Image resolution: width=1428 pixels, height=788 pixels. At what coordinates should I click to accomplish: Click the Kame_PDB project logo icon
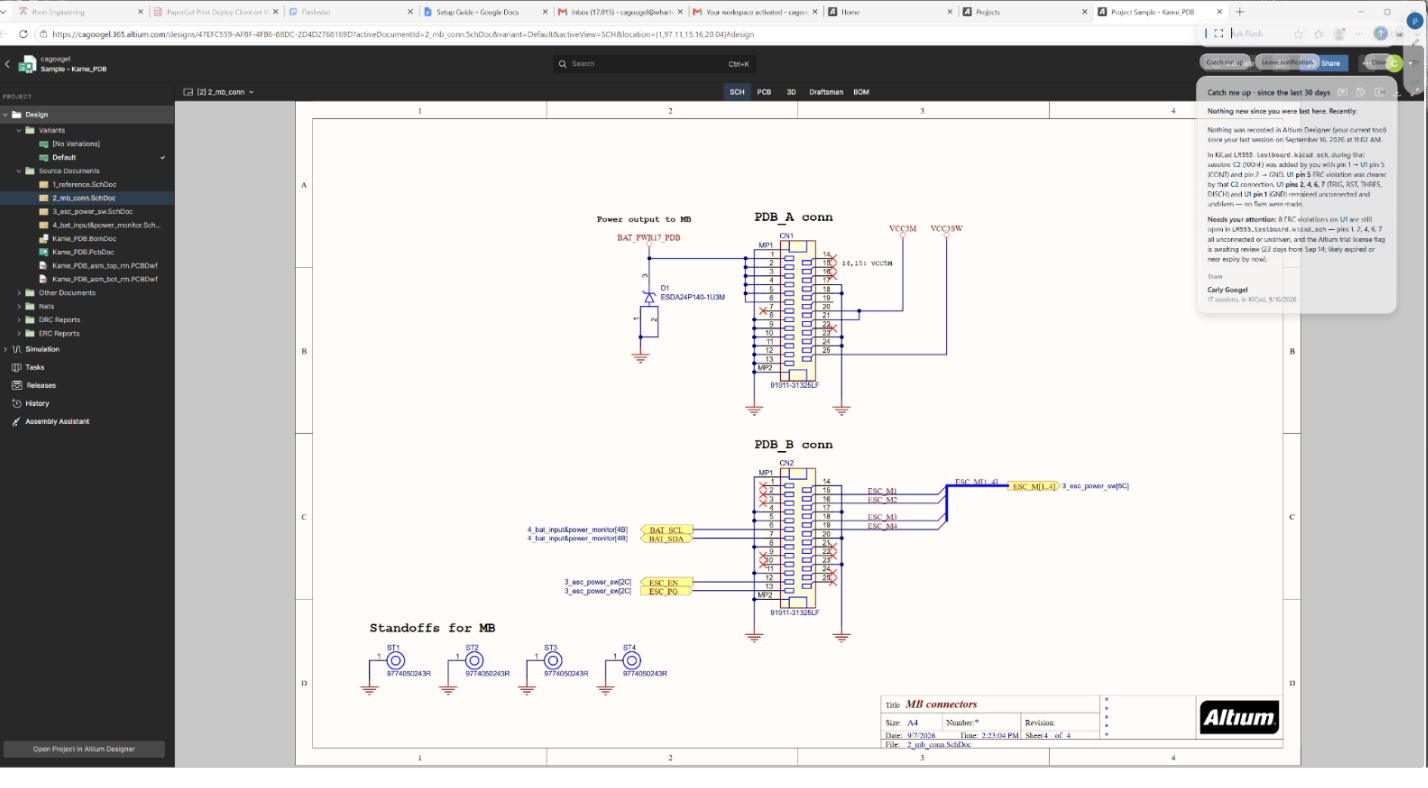click(27, 64)
